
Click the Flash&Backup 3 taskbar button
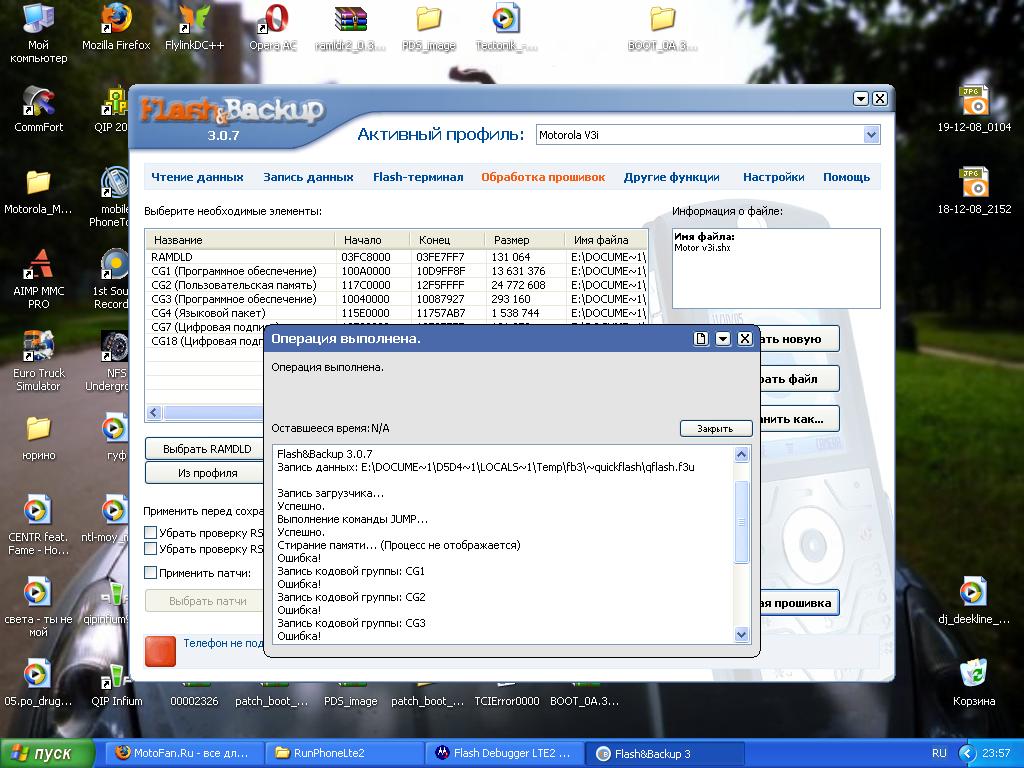point(665,754)
